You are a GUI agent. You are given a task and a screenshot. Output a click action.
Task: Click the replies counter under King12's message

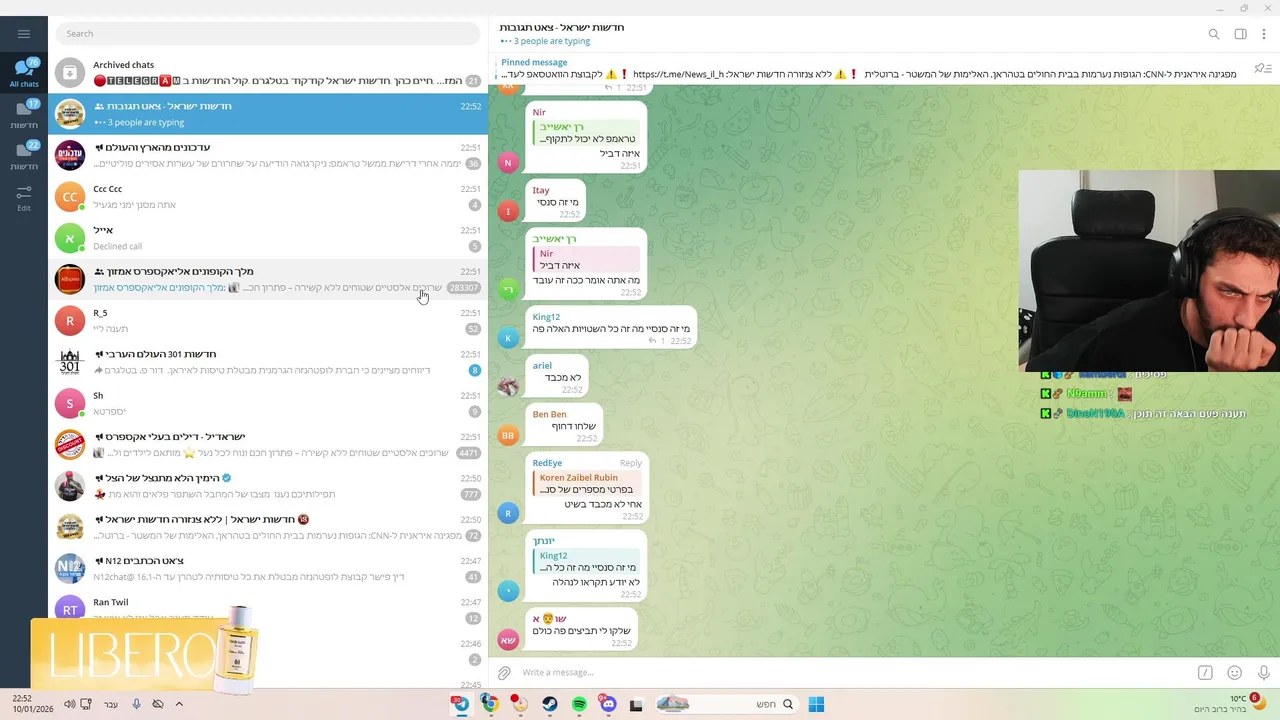(657, 341)
